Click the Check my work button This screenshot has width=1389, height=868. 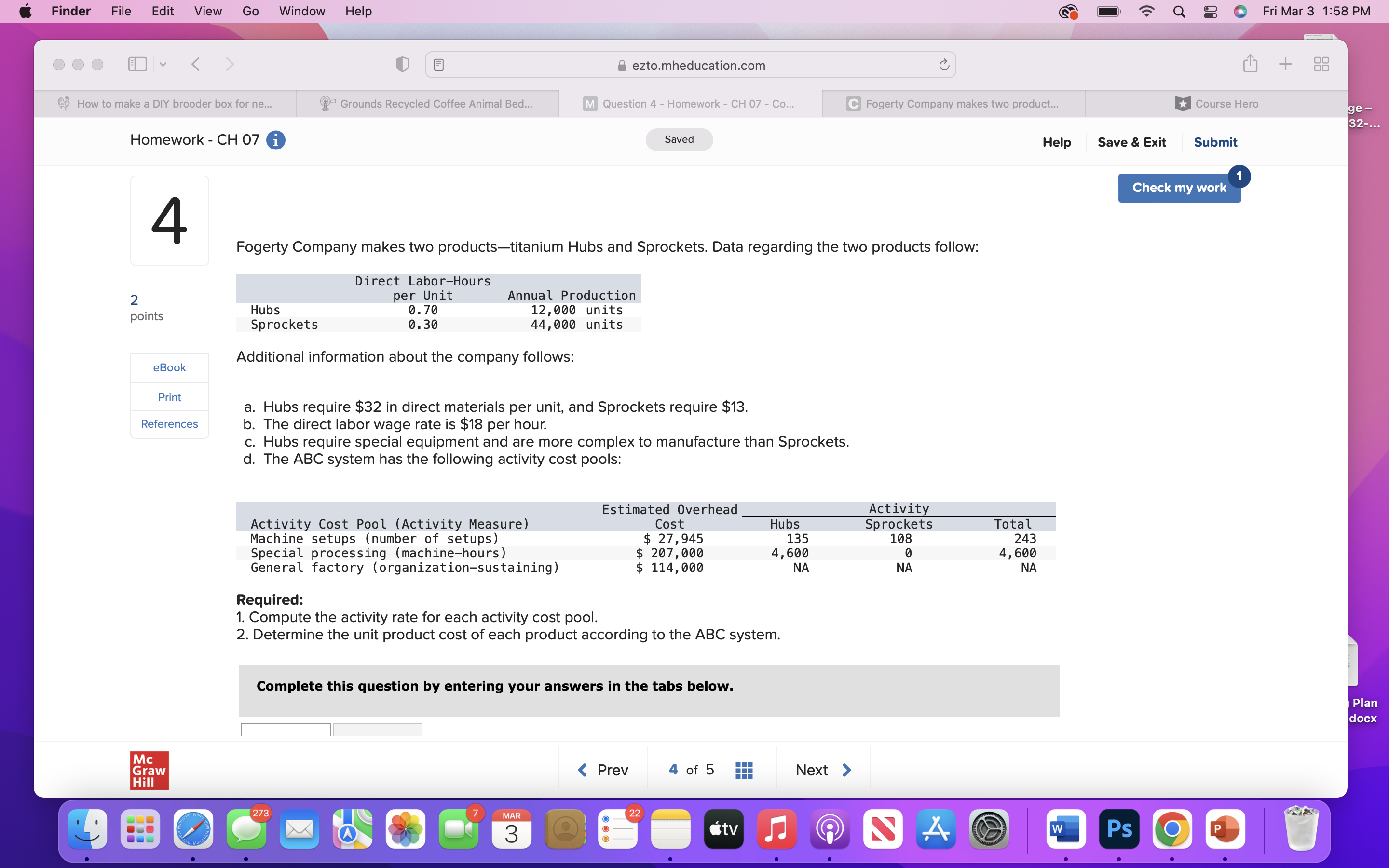tap(1179, 187)
